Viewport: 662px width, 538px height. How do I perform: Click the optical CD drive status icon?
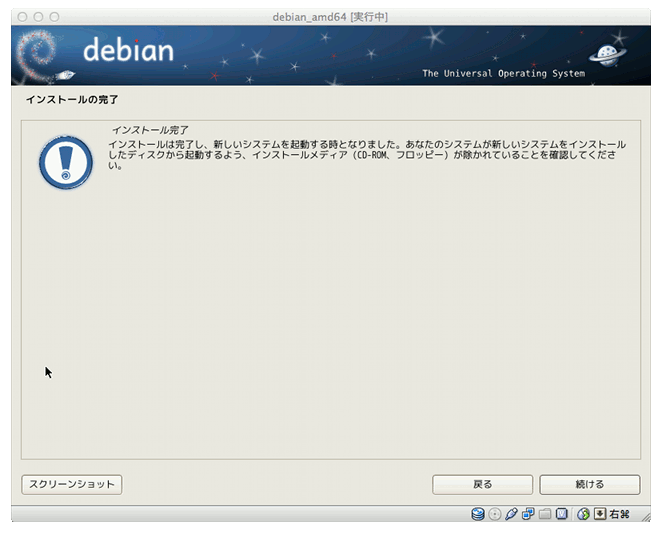point(495,514)
